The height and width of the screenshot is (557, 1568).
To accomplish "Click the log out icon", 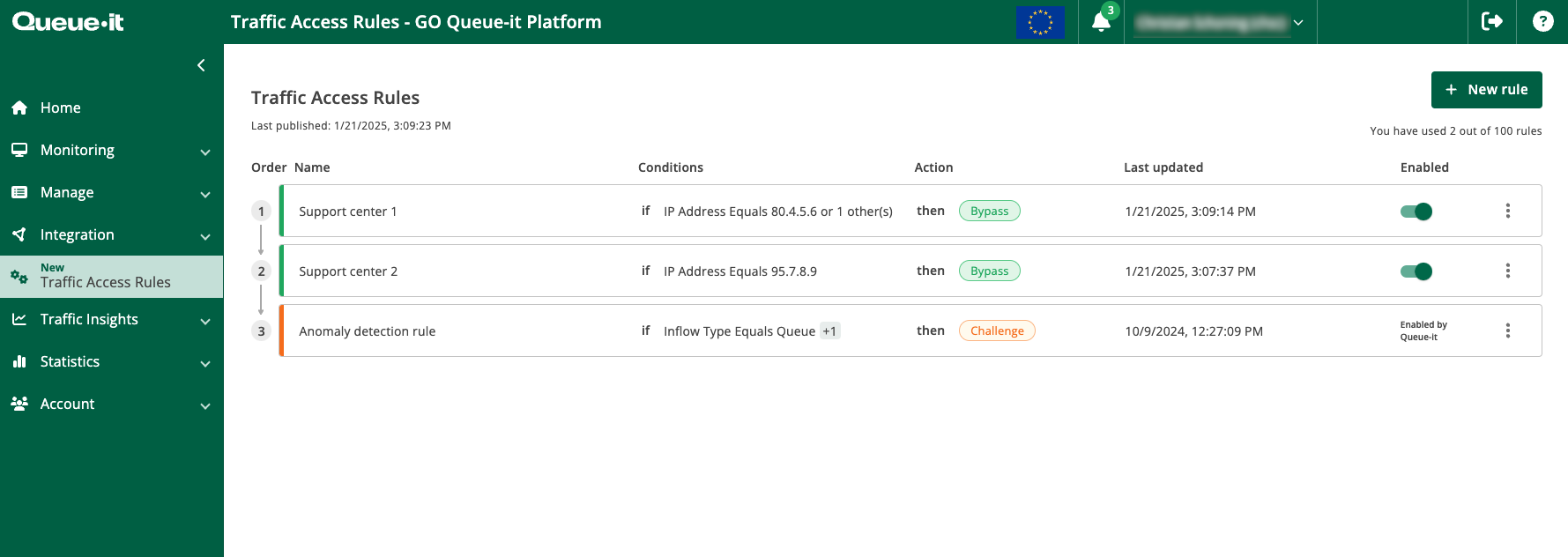I will pyautogui.click(x=1492, y=21).
